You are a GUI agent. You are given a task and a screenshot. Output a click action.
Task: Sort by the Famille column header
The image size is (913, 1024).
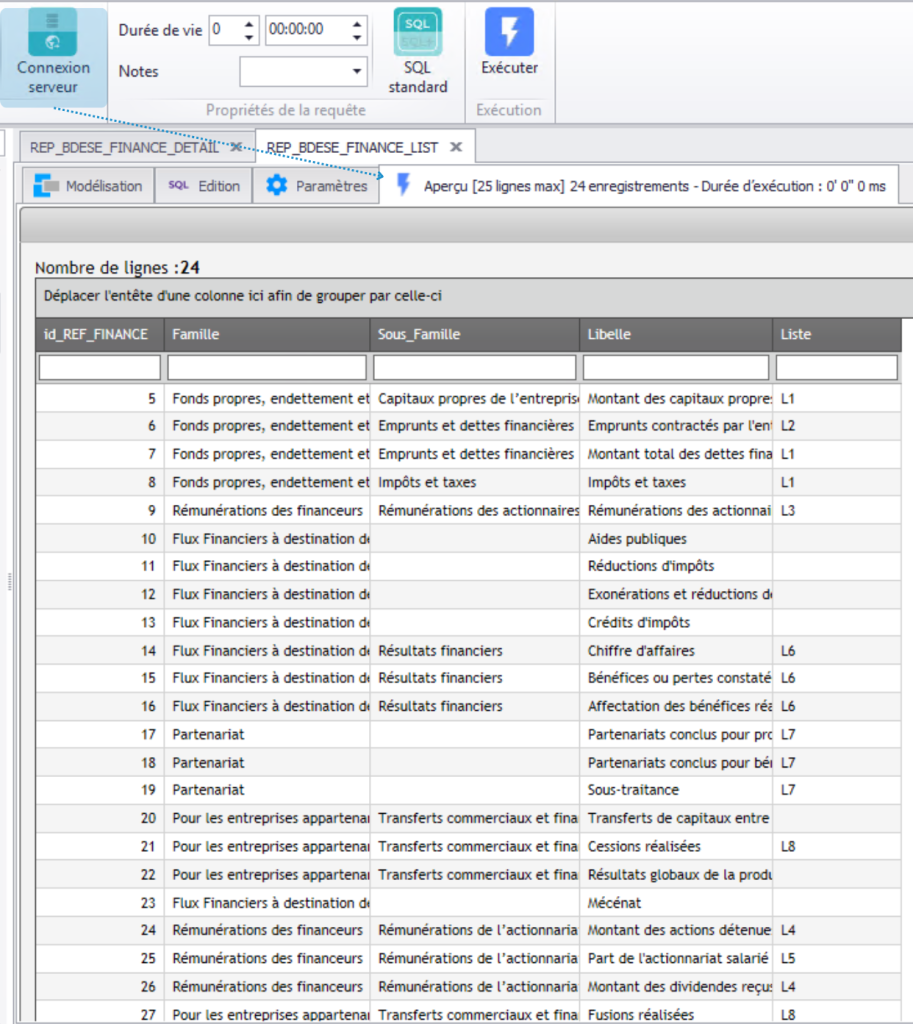(x=267, y=334)
